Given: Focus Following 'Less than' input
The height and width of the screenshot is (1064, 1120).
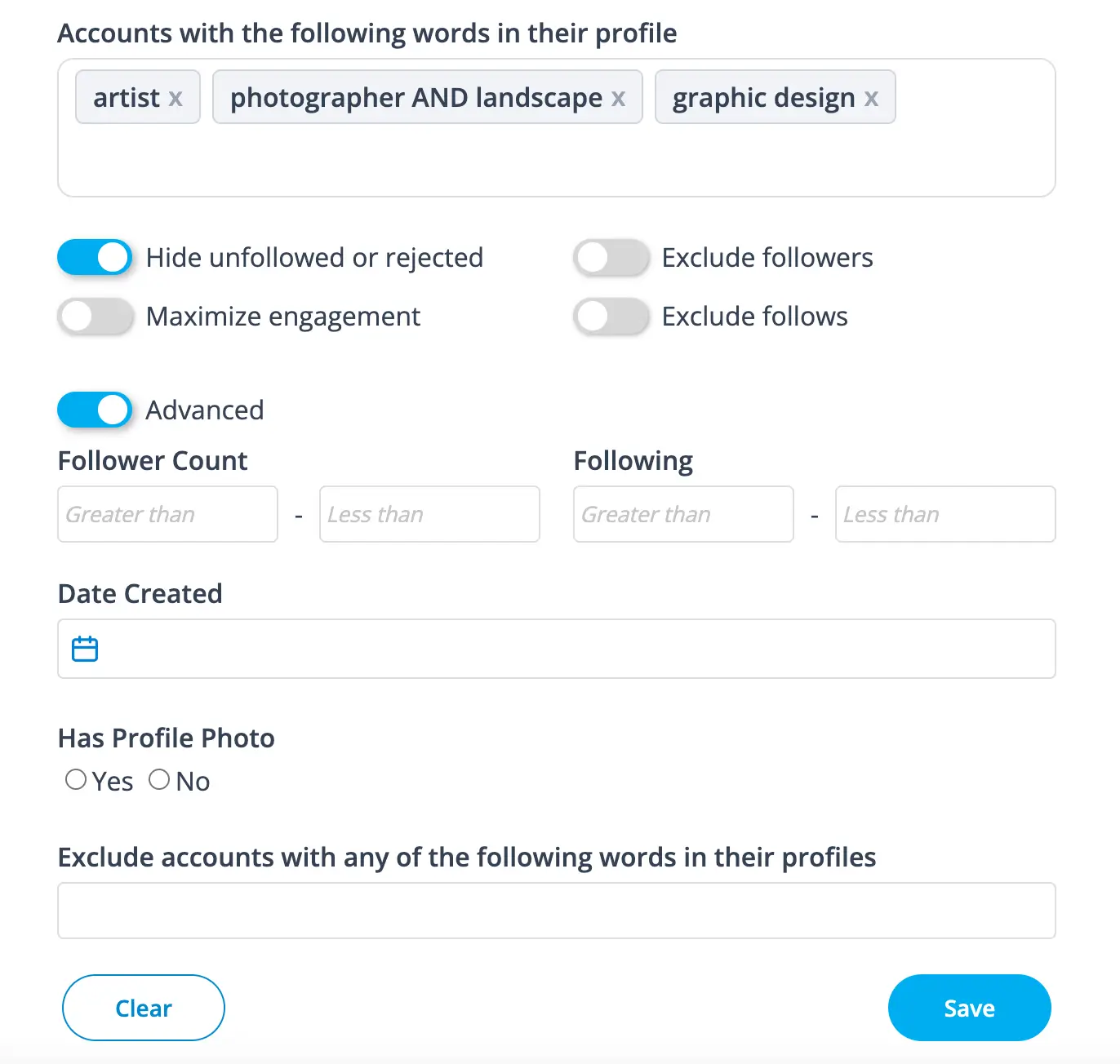Looking at the screenshot, I should click(945, 514).
